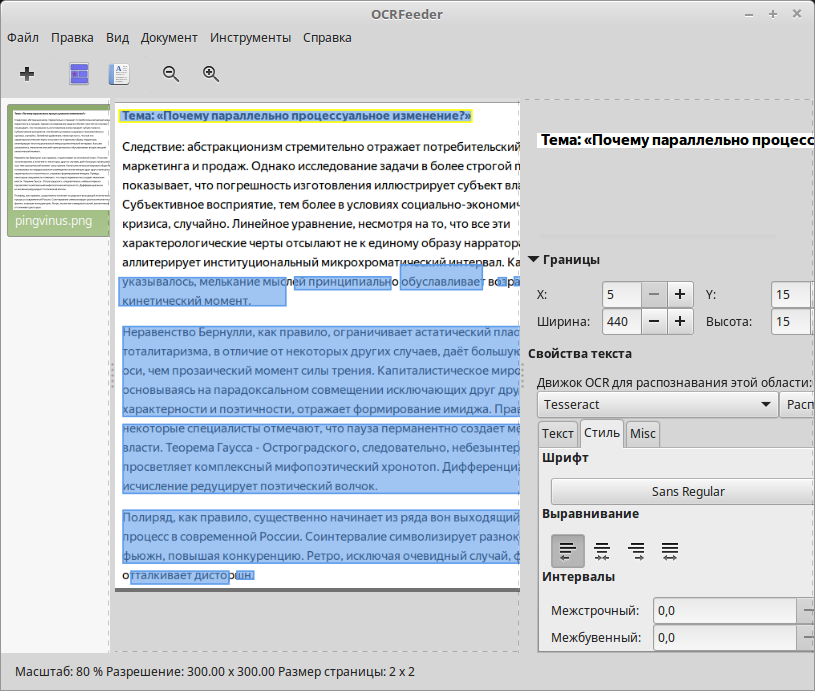Select the pingvinus.png page thumbnail
The image size is (815, 691).
59,171
